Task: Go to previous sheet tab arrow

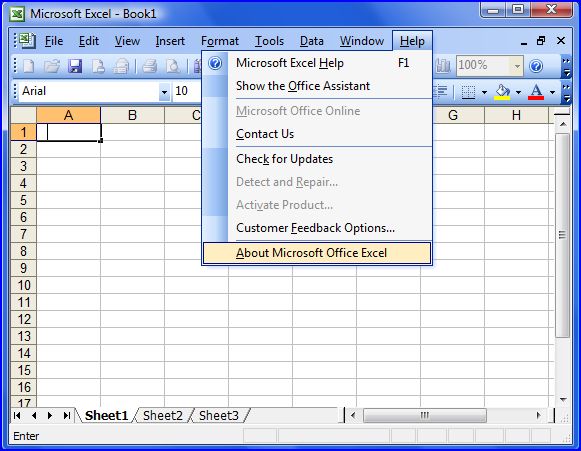Action: (34, 415)
